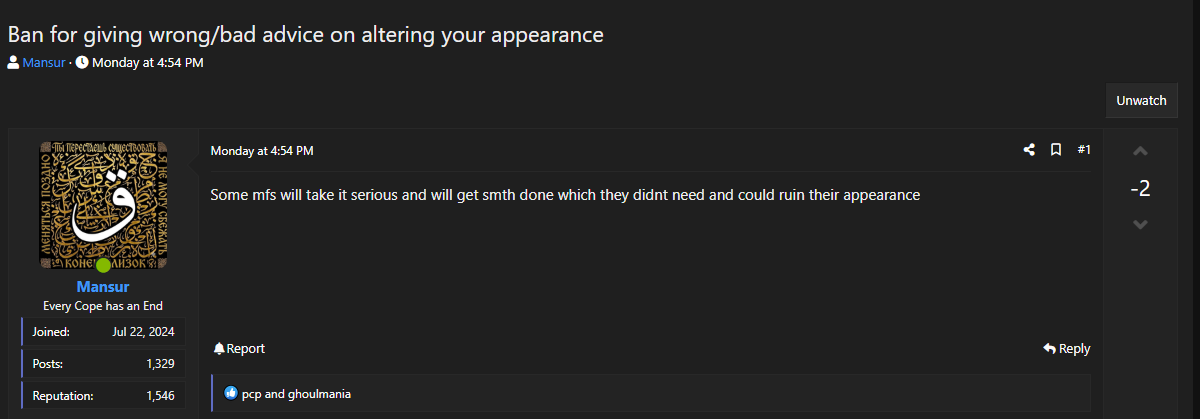1200x419 pixels.
Task: Click the Mansur username under the avatar
Action: pos(103,287)
